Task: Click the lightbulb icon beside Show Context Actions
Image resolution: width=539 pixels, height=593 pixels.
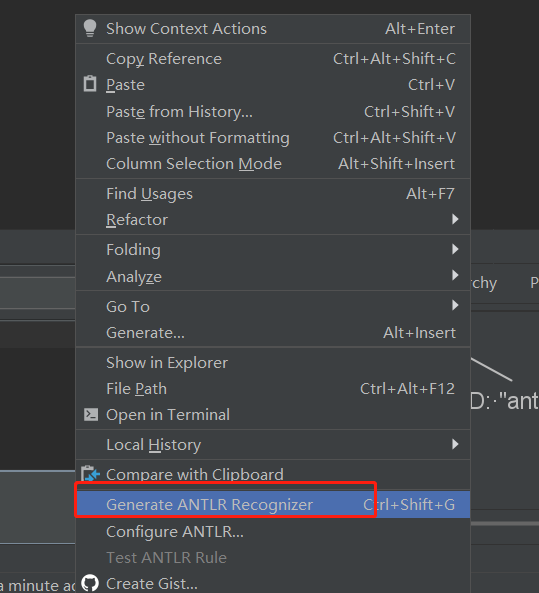Action: click(x=90, y=28)
